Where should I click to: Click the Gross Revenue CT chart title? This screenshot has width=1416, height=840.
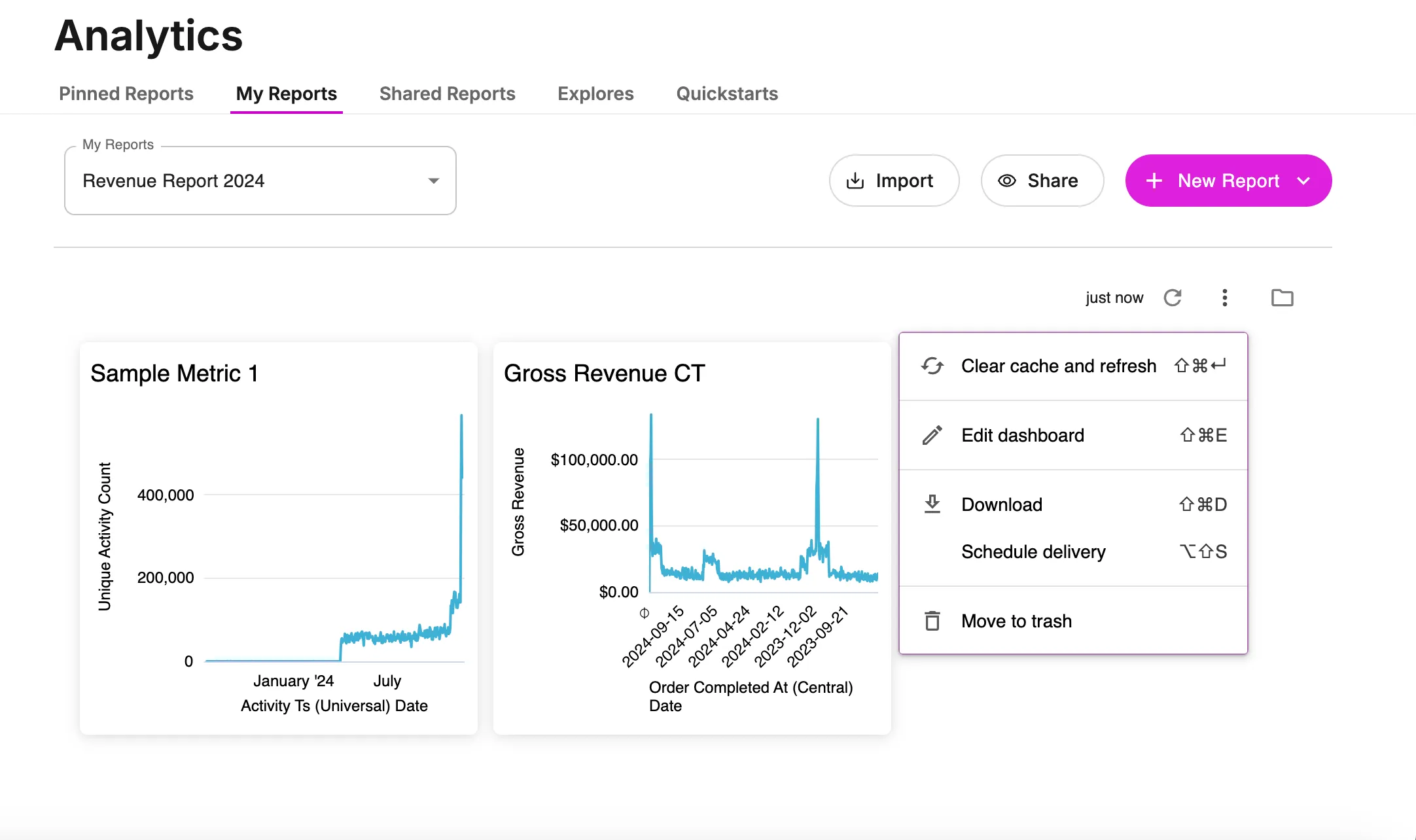click(605, 374)
